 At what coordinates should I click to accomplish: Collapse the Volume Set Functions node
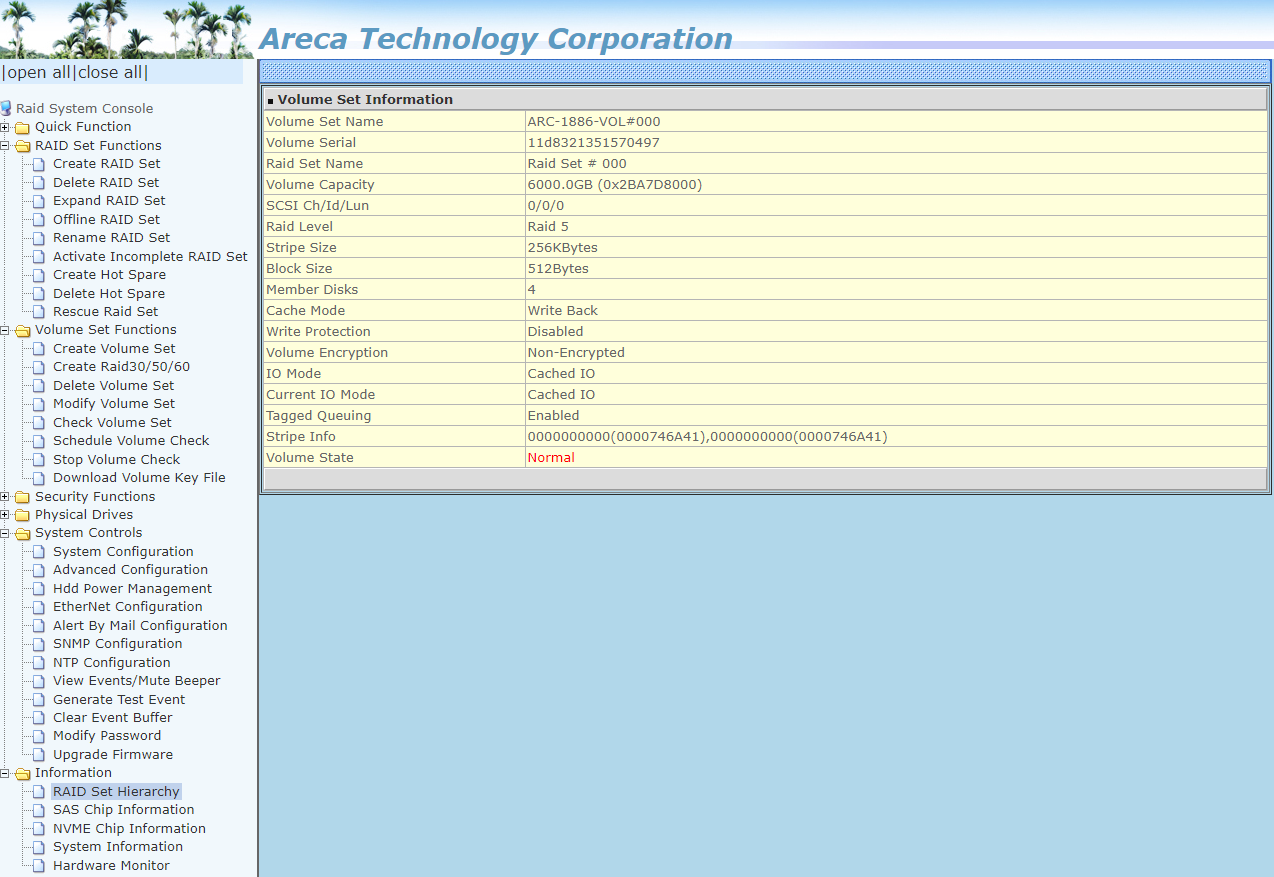(5, 330)
